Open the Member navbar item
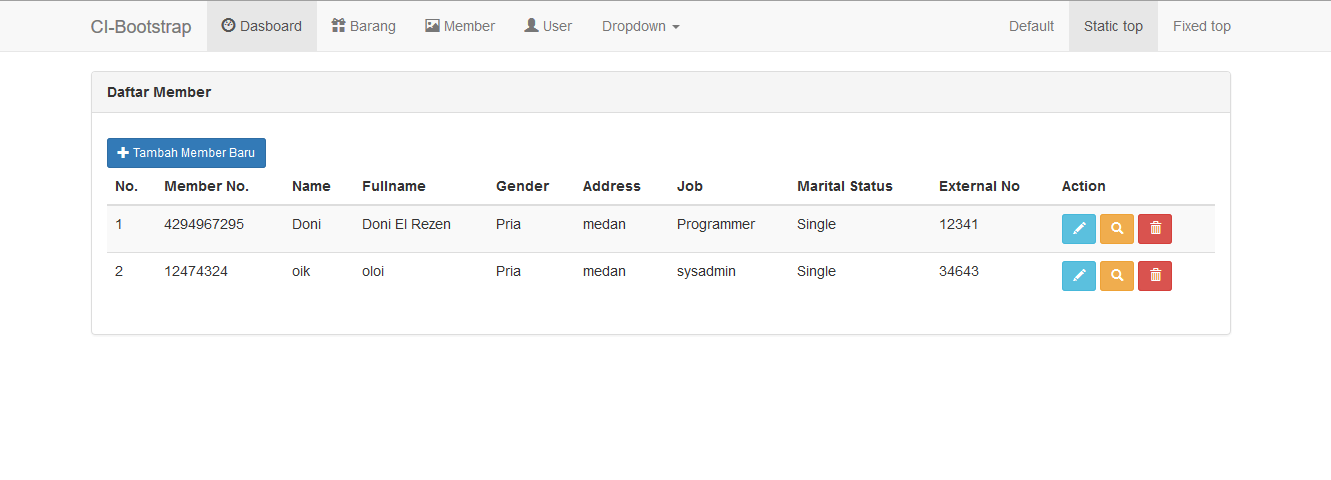Viewport: 1331px width, 480px height. [x=460, y=26]
